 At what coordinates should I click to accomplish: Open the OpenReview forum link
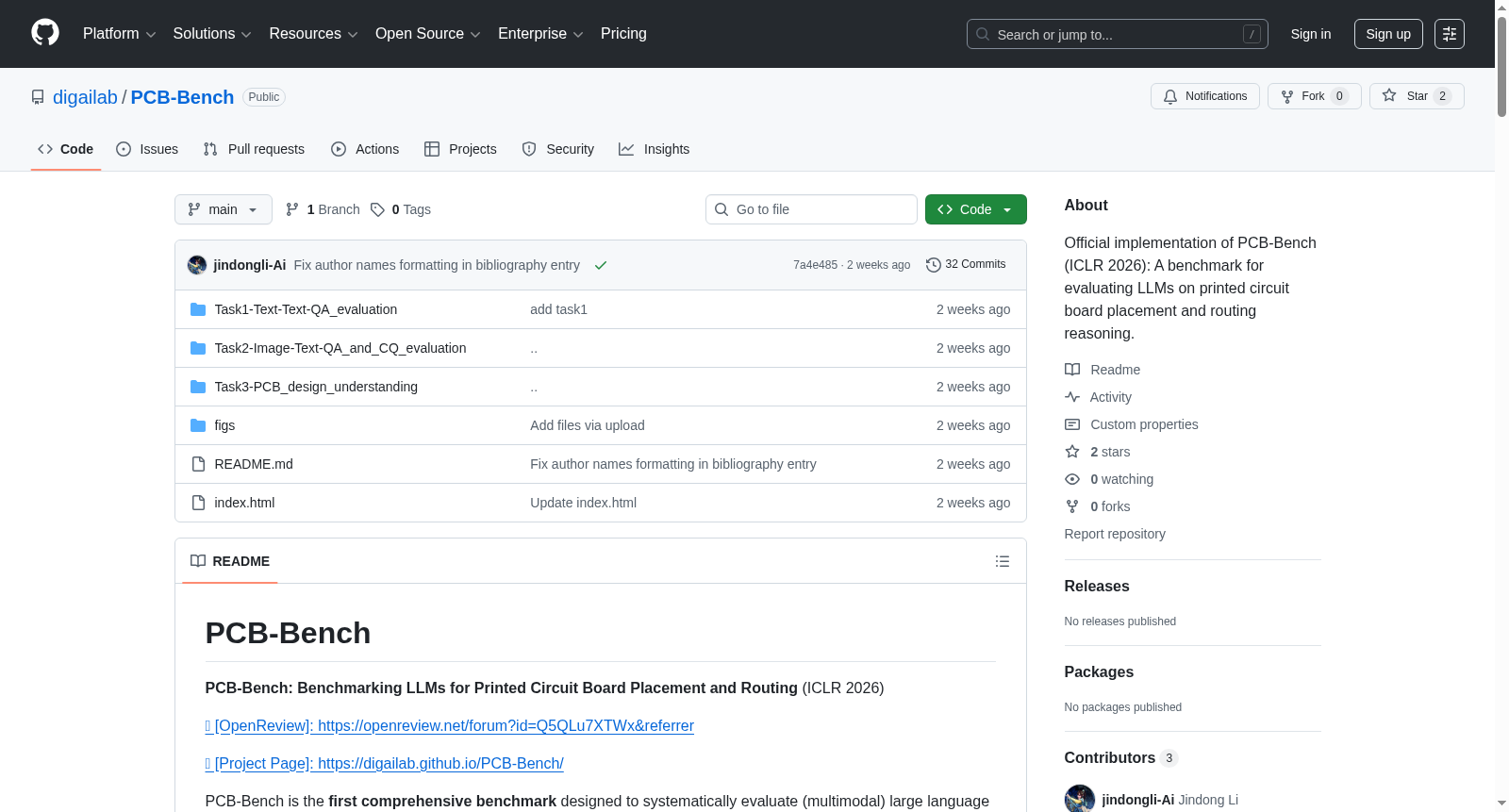point(450,725)
